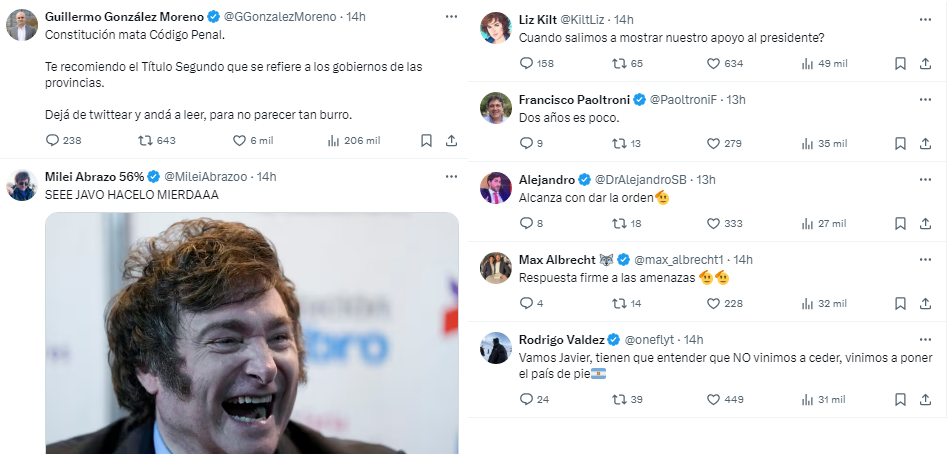Bookmark Francisco Paoltroni's tweet
The width and height of the screenshot is (947, 454).
coord(899,143)
